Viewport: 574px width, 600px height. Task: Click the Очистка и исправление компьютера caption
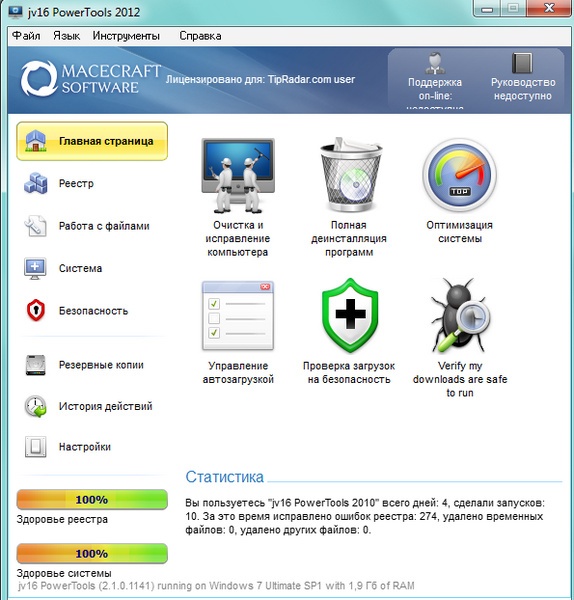238,238
